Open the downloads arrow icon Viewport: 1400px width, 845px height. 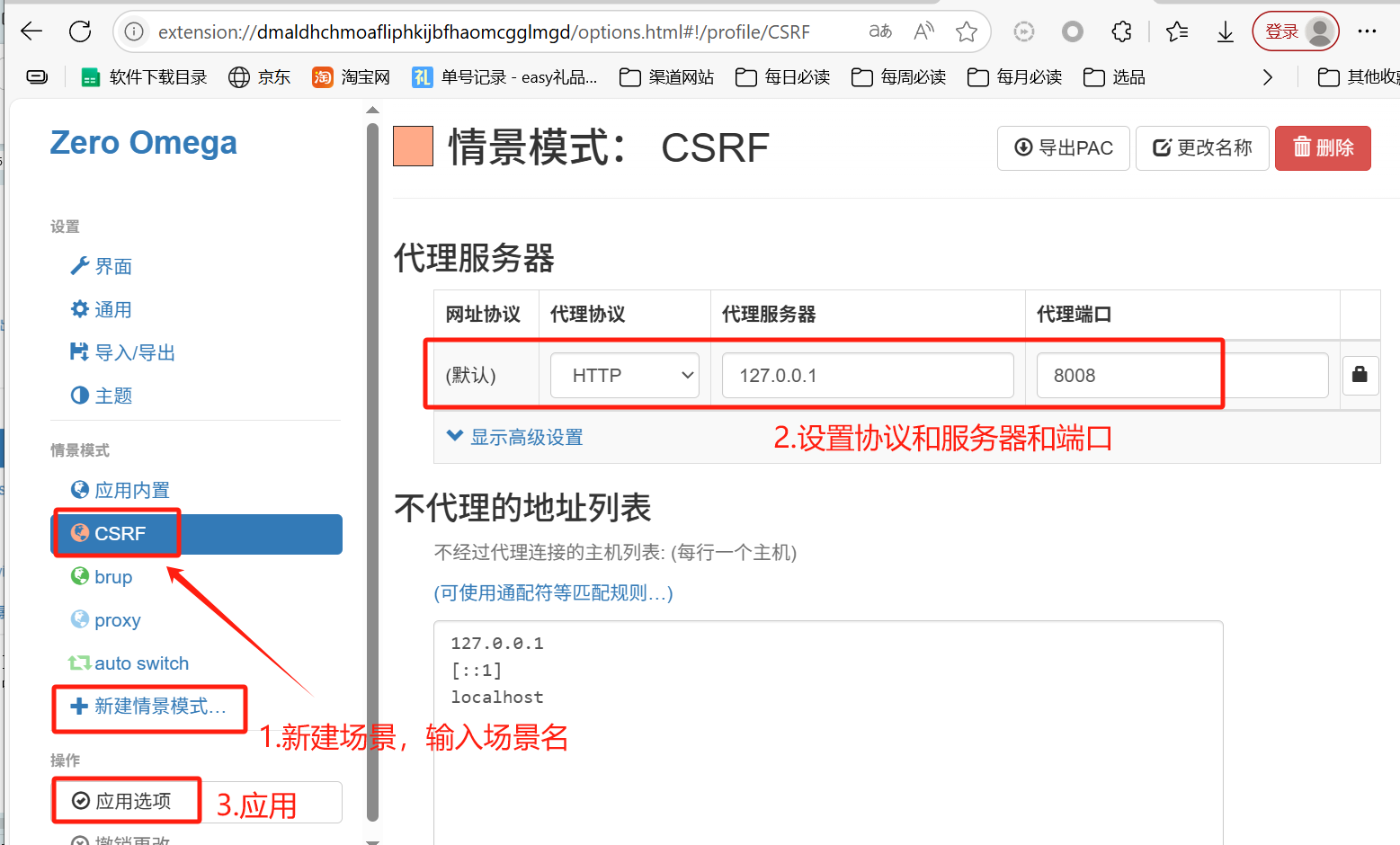[x=1225, y=31]
